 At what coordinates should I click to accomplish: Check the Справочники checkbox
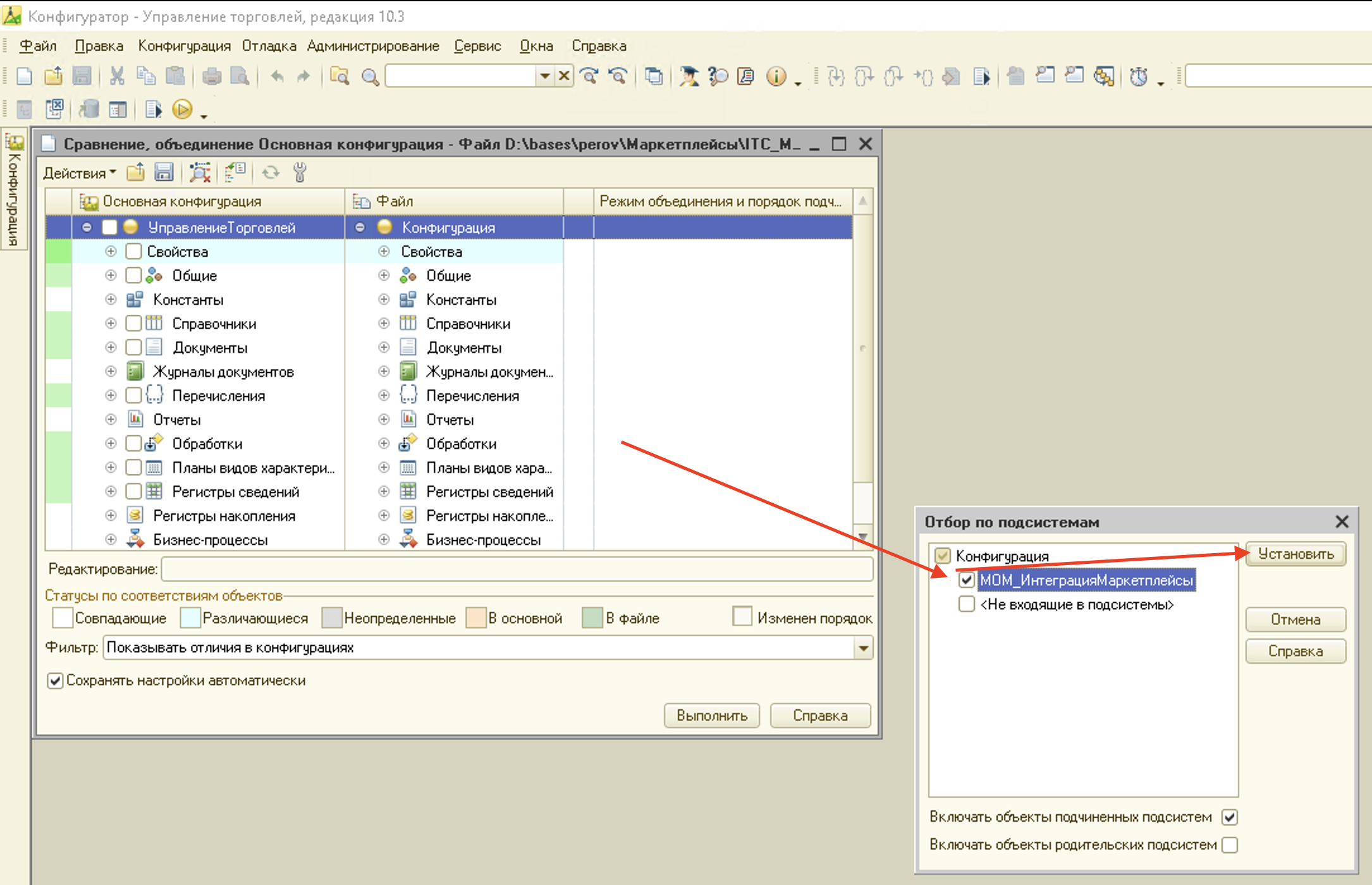[x=133, y=323]
